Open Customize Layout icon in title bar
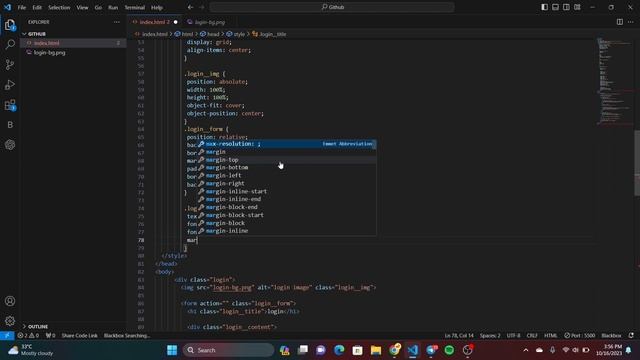 pyautogui.click(x=577, y=7)
